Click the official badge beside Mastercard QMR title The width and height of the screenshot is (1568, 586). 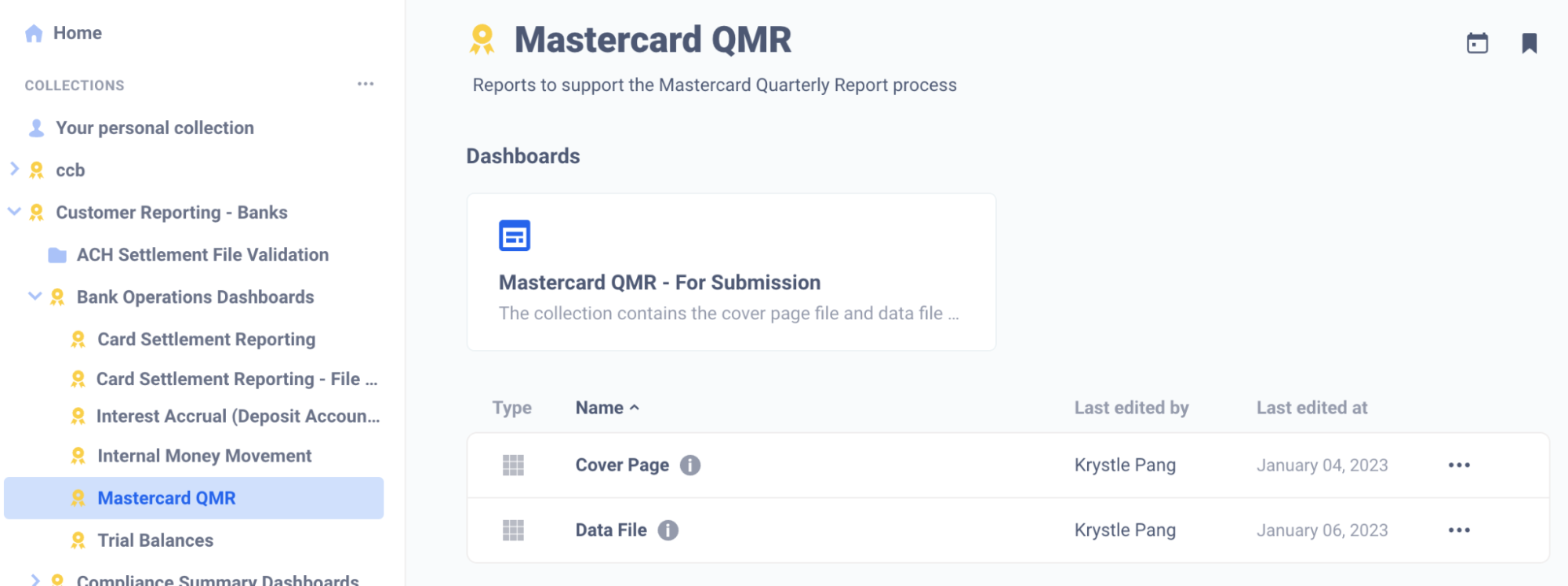tap(482, 39)
